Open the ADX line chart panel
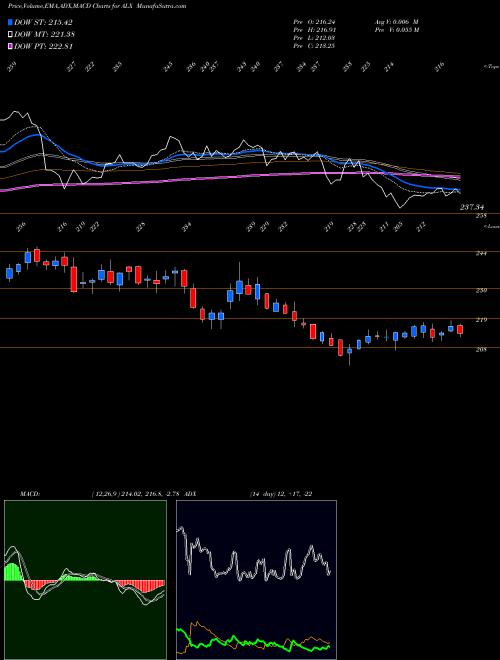The image size is (500, 660). 256,580
